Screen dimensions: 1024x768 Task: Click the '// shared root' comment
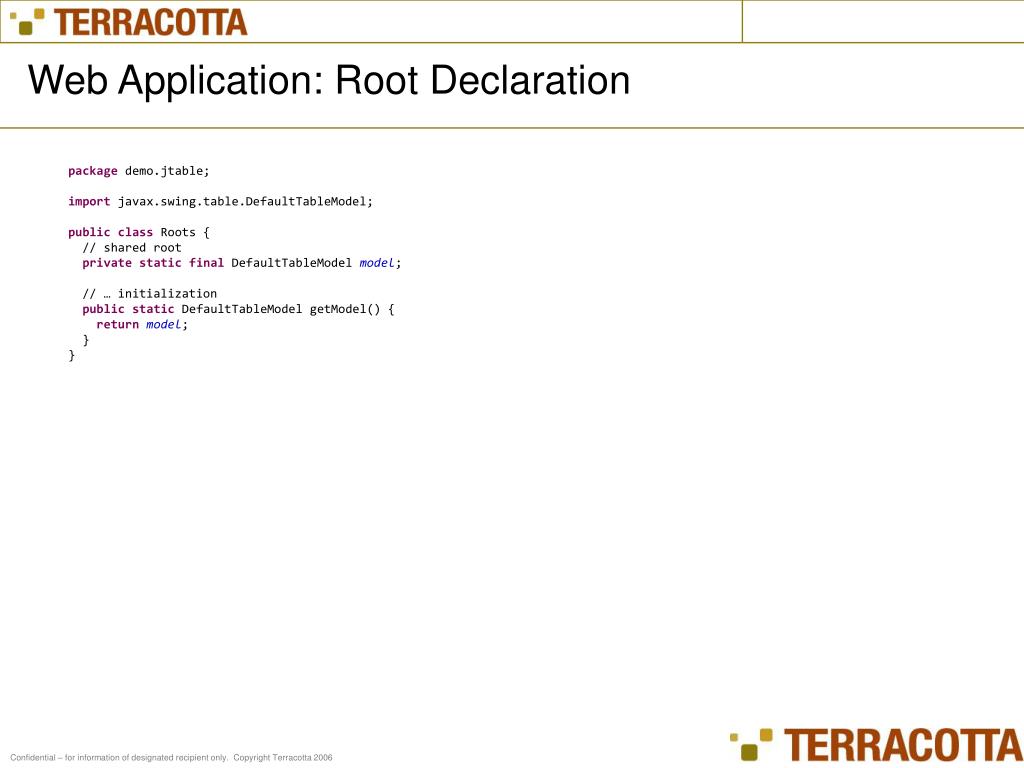tap(132, 248)
